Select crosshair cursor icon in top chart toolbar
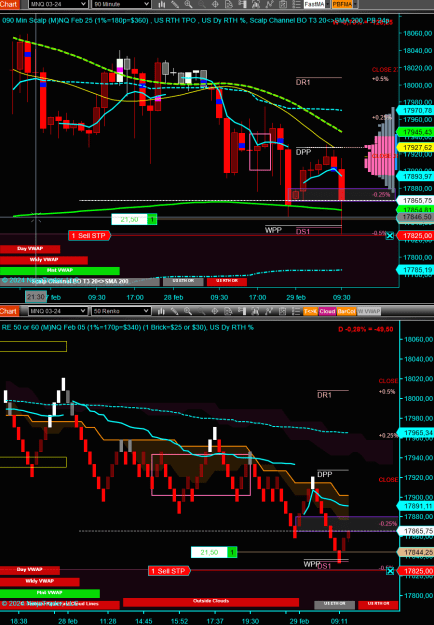This screenshot has height=625, width=434. tap(215, 4)
